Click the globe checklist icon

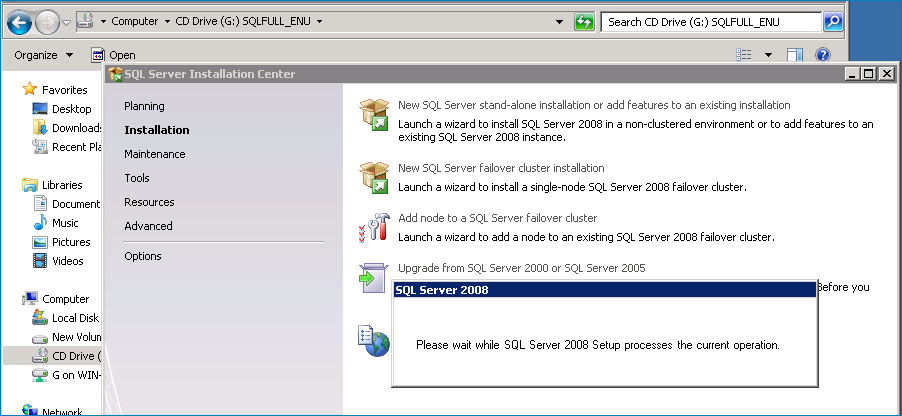[x=373, y=341]
